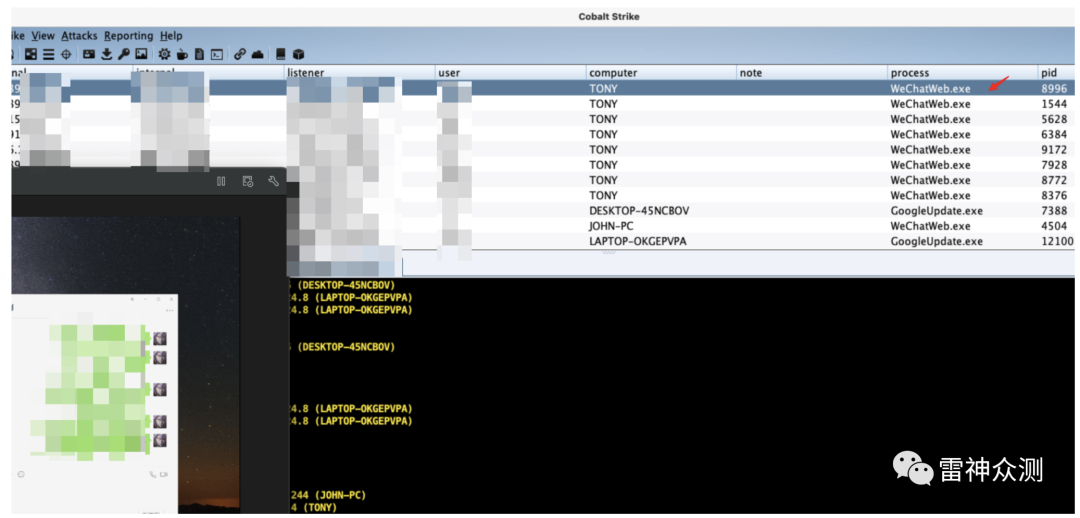Viewport: 1080px width, 518px height.
Task: Click the wrench icon in desktop viewer
Action: point(273,181)
